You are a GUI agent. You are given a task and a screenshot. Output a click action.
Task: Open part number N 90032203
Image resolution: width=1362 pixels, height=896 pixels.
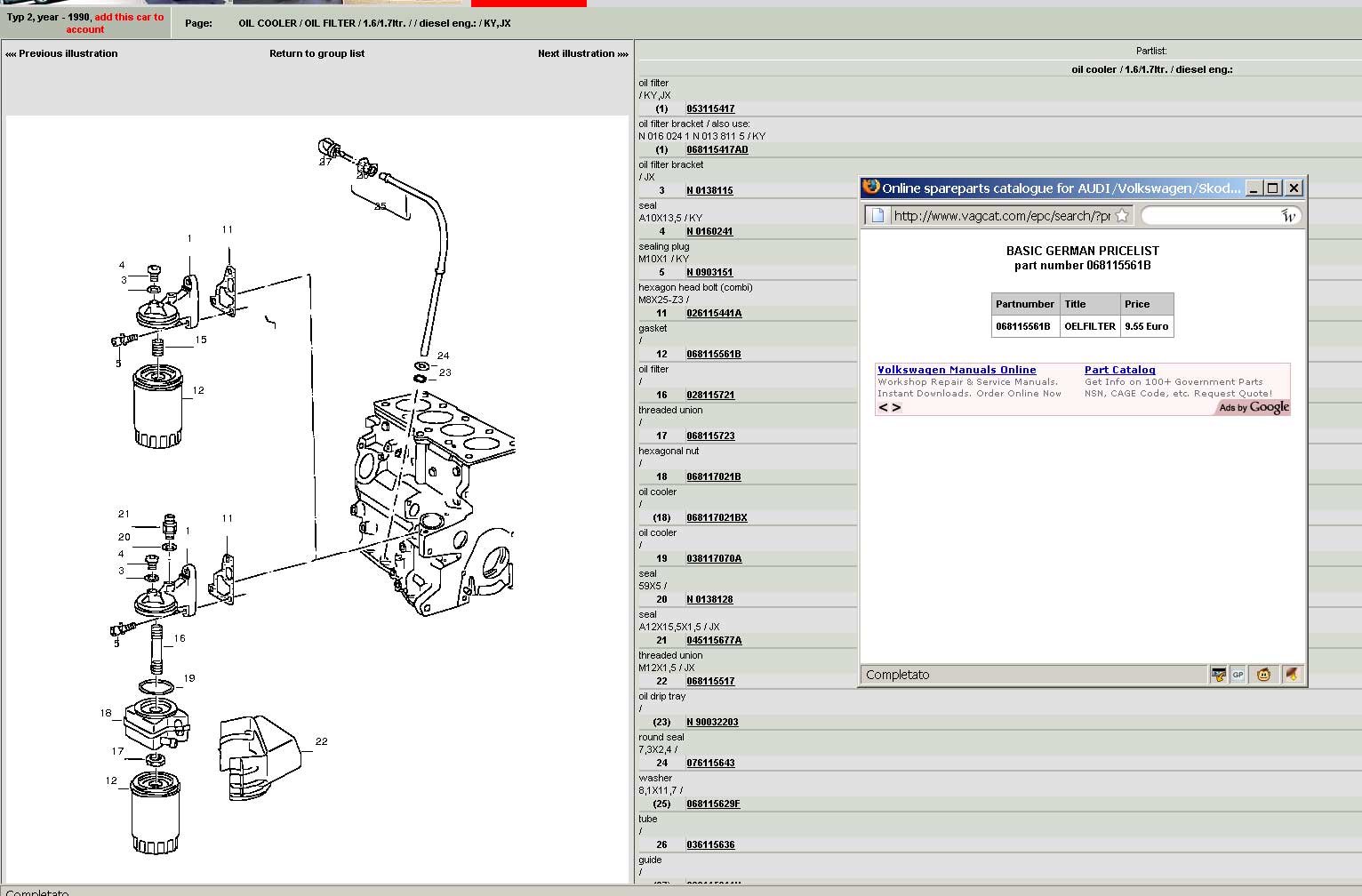coord(712,722)
